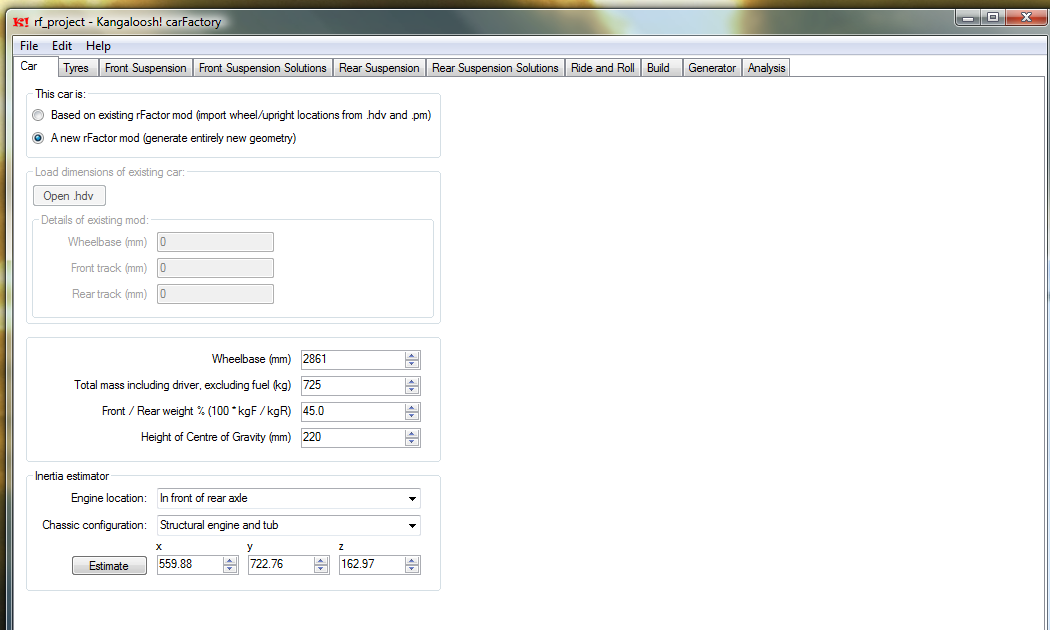Viewport: 1050px width, 630px height.
Task: Select 'A new rFactor mod' radio button
Action: [x=38, y=138]
